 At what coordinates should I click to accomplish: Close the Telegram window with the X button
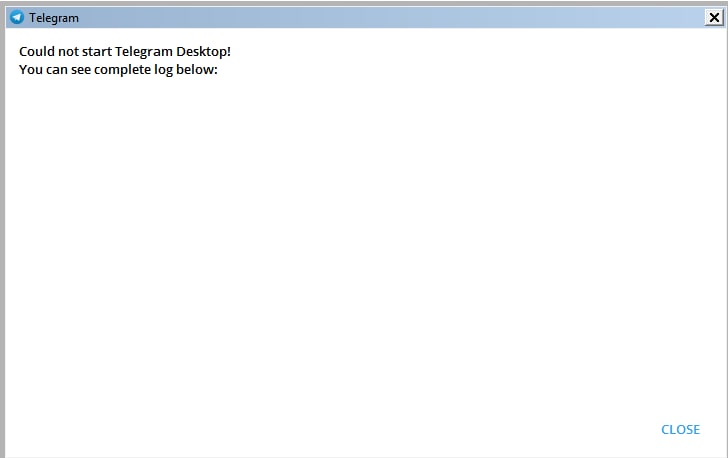[x=714, y=18]
